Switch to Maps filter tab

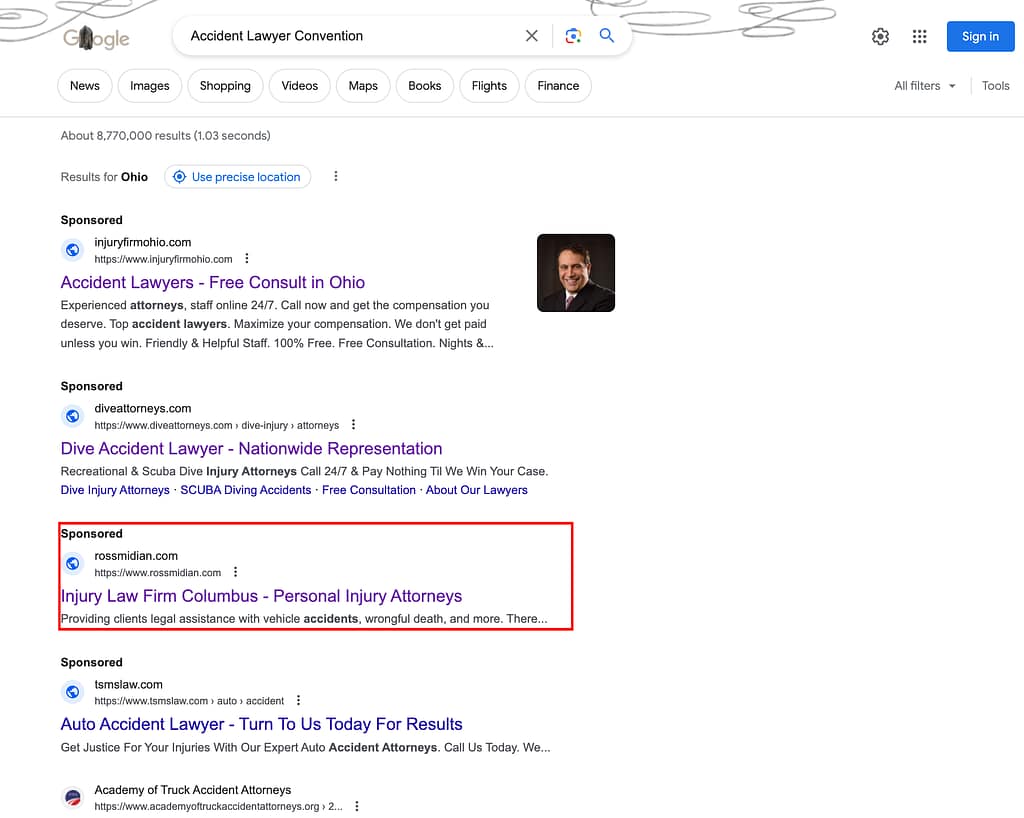coord(363,86)
